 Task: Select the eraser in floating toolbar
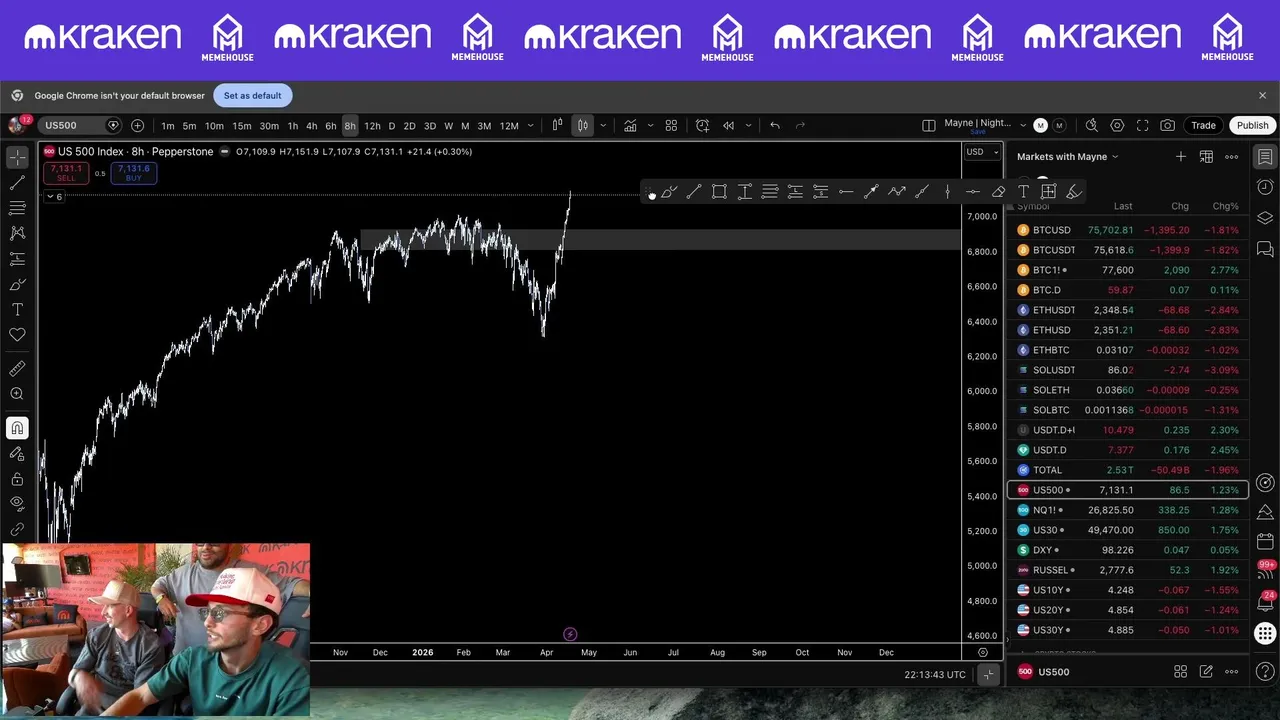[x=998, y=192]
